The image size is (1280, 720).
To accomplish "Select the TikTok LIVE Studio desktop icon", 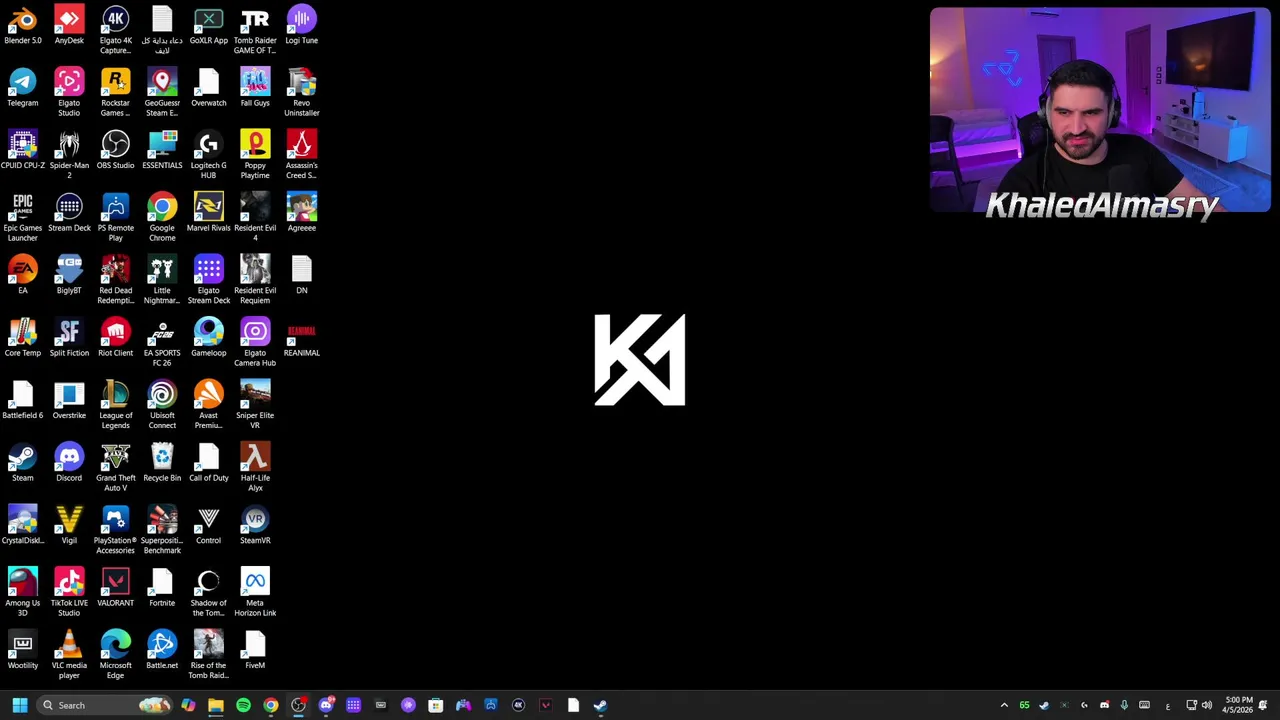I will point(69,592).
